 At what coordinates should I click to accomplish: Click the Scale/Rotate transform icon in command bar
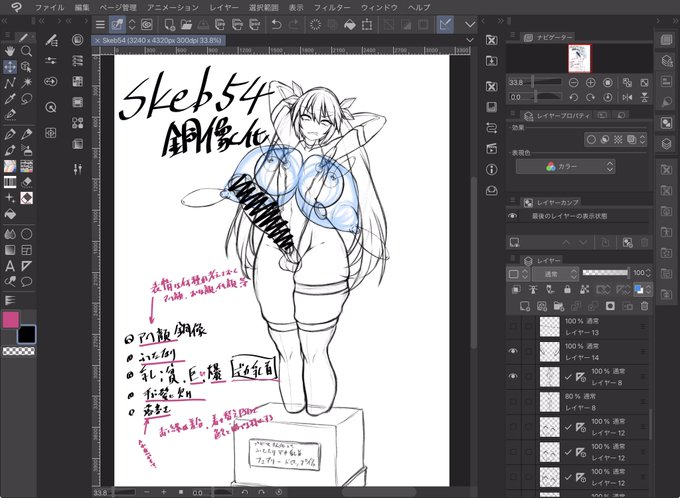pyautogui.click(x=367, y=25)
